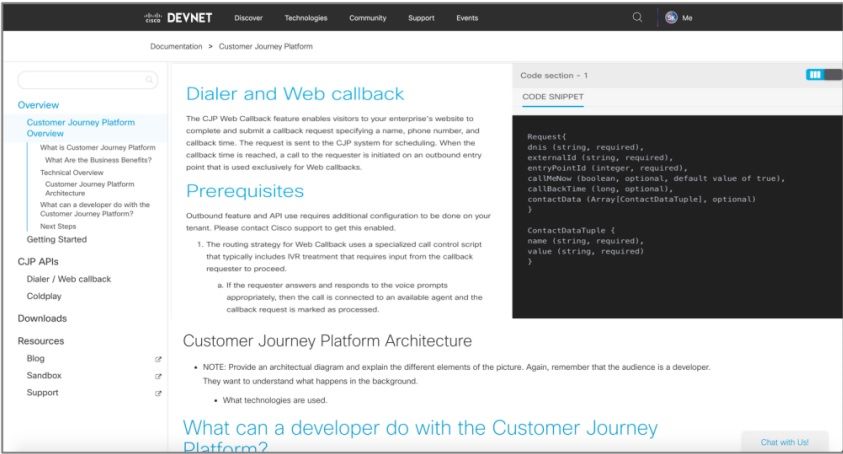
Task: Open Dialer / Web callback in sidebar
Action: [x=69, y=279]
